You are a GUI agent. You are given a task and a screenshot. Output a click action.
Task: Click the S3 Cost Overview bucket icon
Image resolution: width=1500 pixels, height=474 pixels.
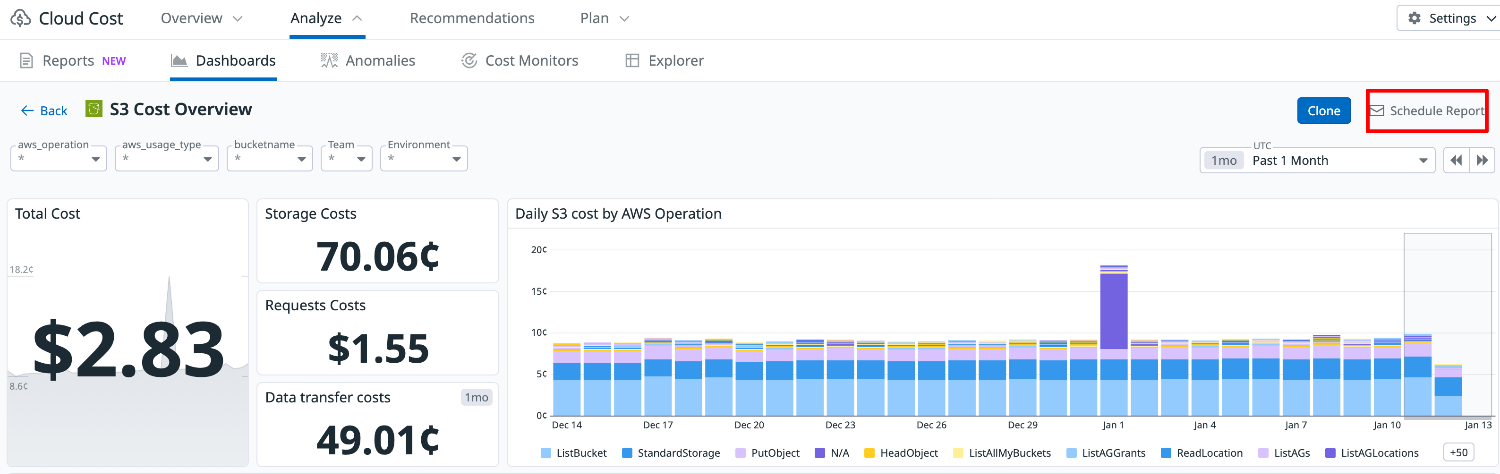[x=94, y=109]
